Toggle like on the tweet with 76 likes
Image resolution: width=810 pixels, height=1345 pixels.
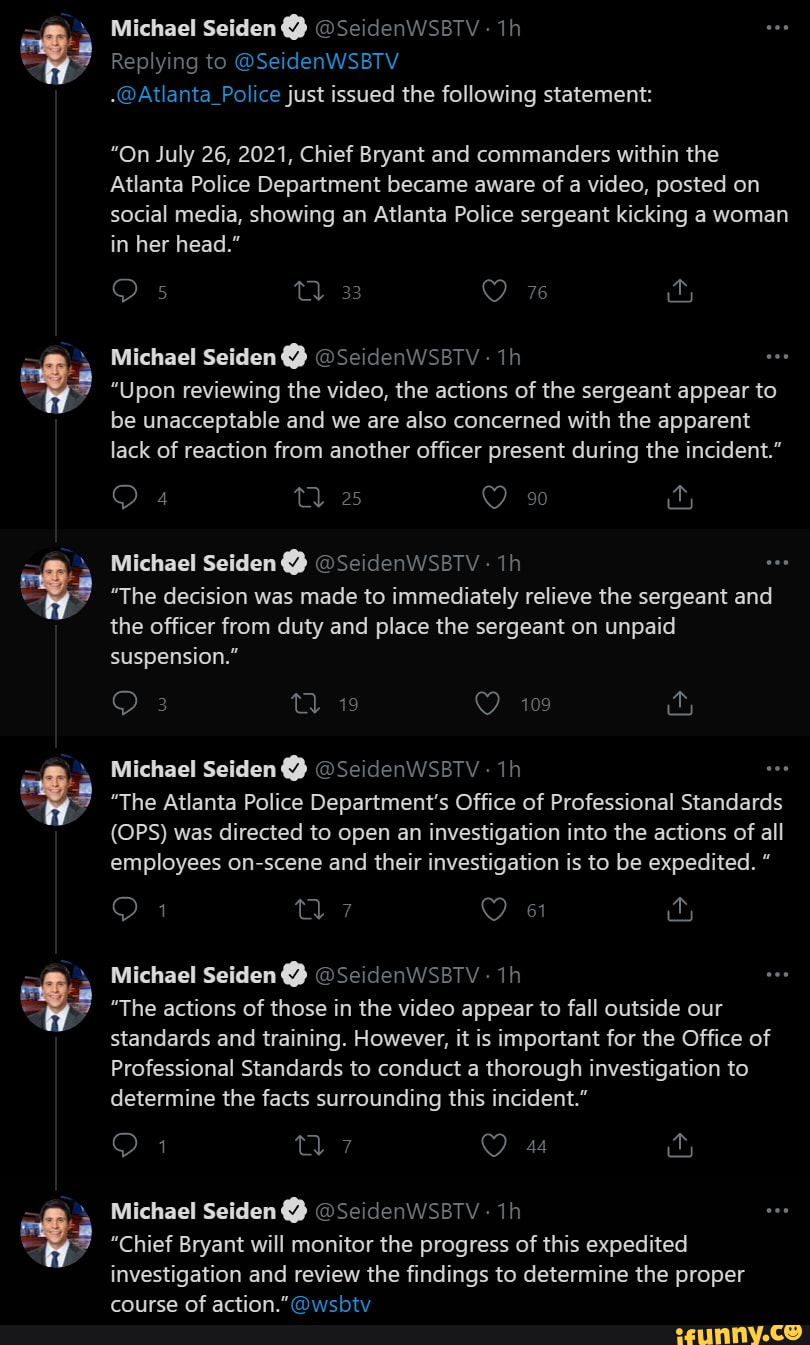[493, 291]
